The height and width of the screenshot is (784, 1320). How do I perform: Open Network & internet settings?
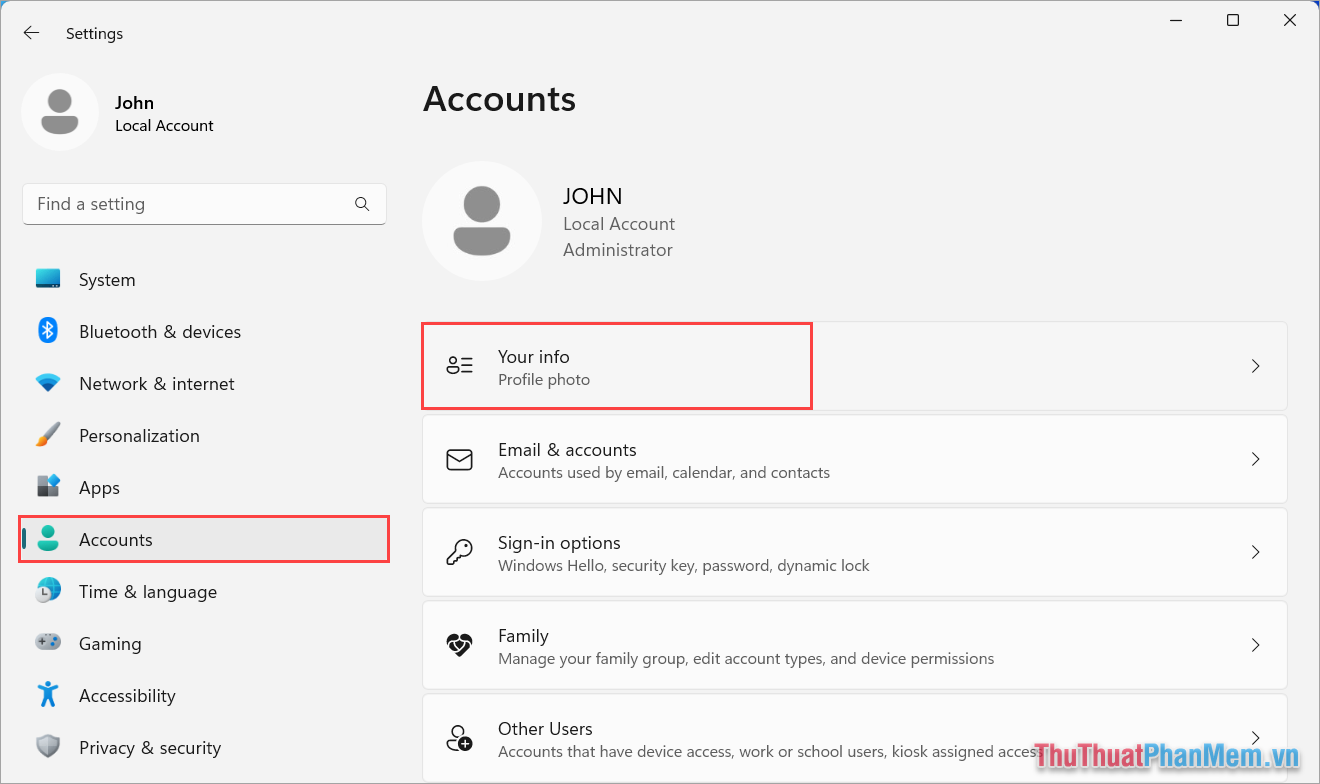pos(156,383)
